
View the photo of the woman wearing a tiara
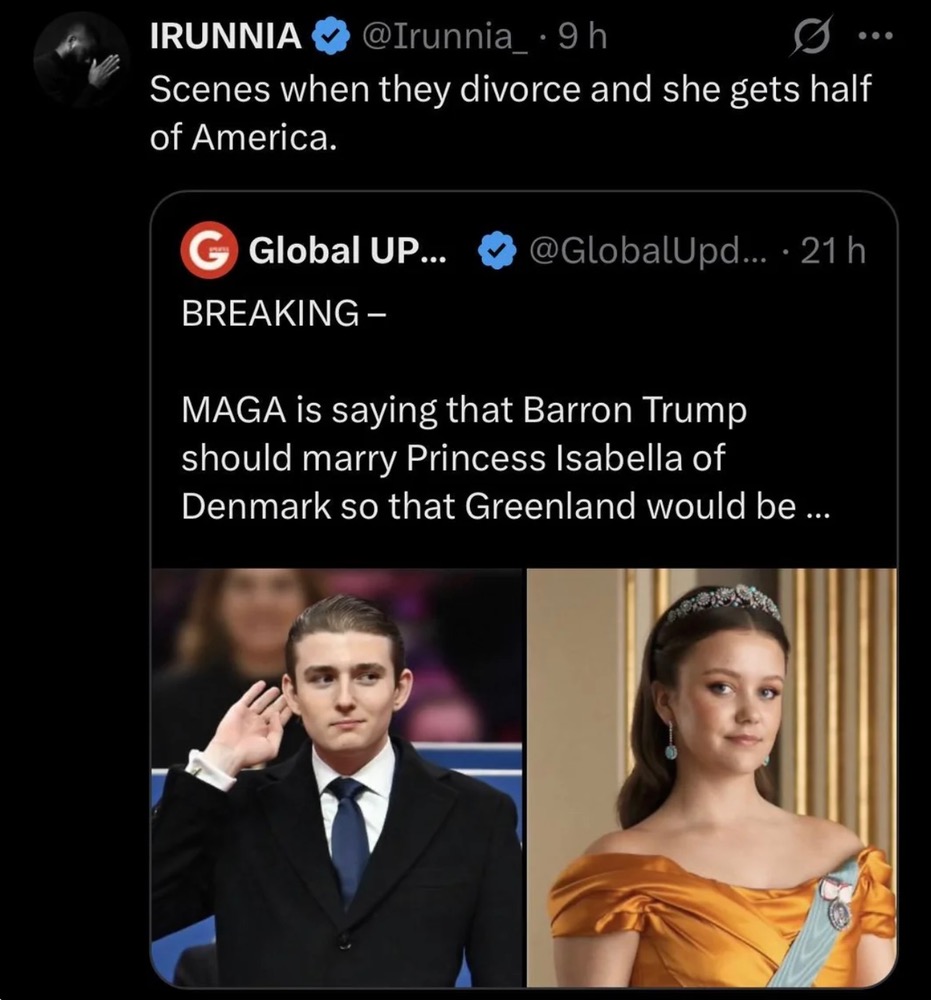pyautogui.click(x=711, y=777)
